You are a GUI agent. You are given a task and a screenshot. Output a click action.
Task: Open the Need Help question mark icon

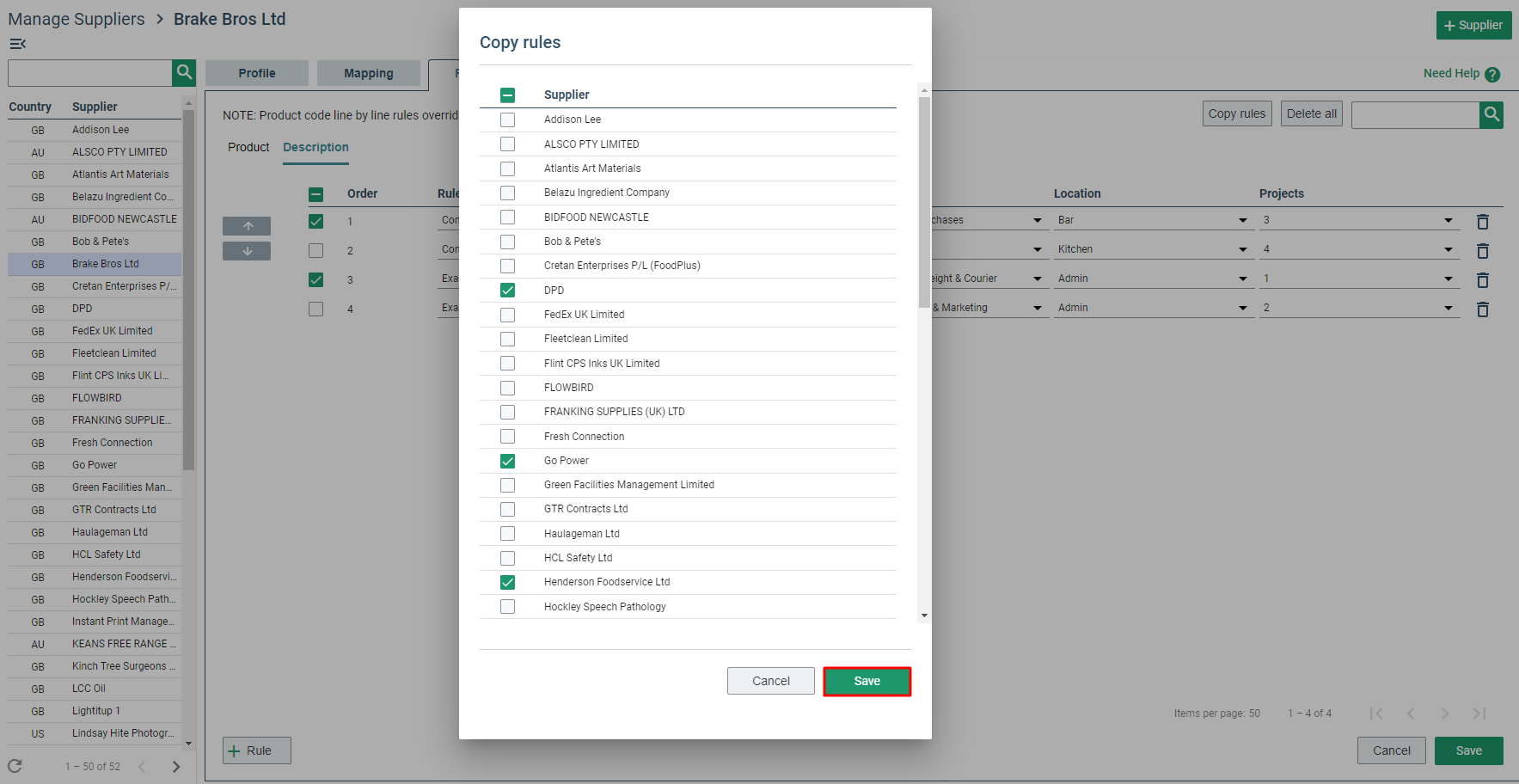click(1492, 75)
